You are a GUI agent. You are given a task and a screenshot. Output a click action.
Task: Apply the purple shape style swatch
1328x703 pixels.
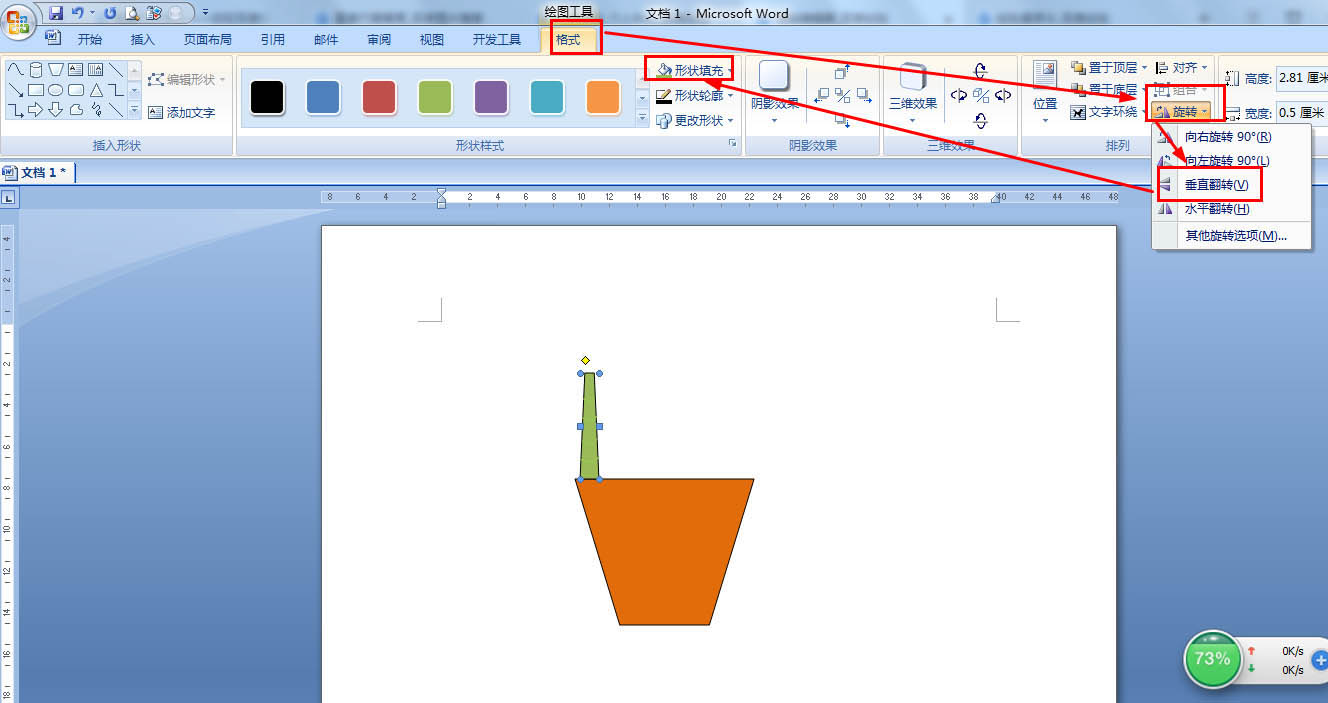491,97
